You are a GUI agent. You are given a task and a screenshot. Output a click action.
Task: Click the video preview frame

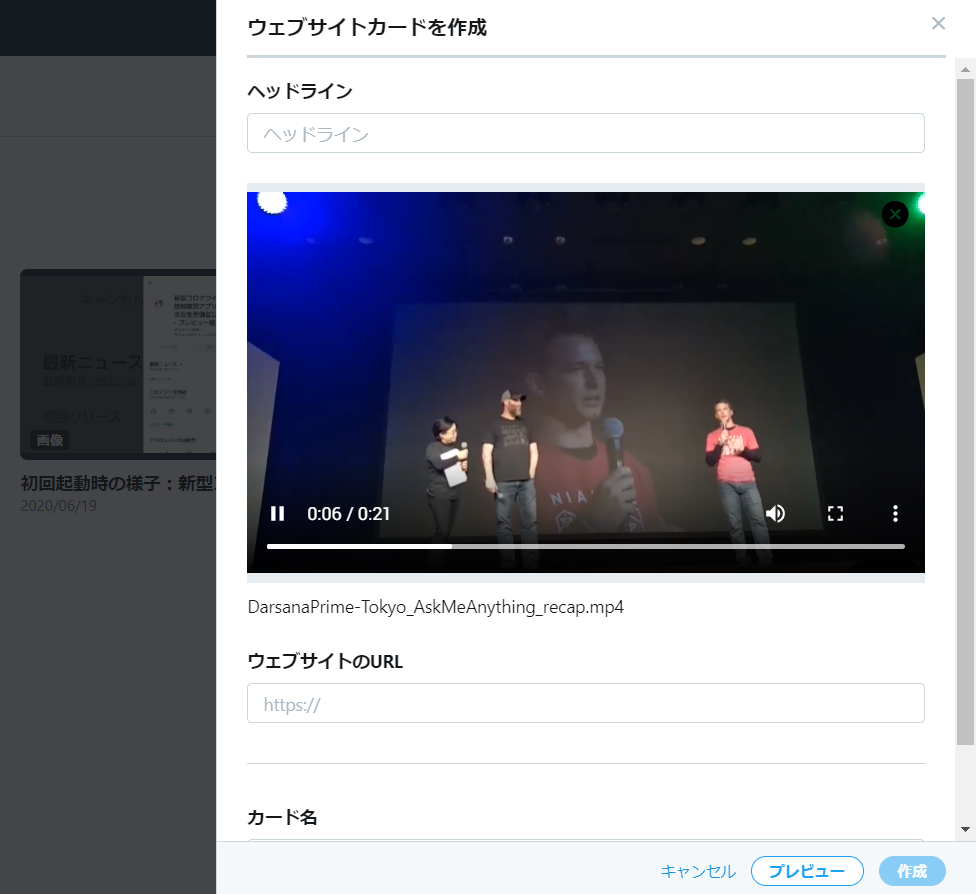click(586, 382)
